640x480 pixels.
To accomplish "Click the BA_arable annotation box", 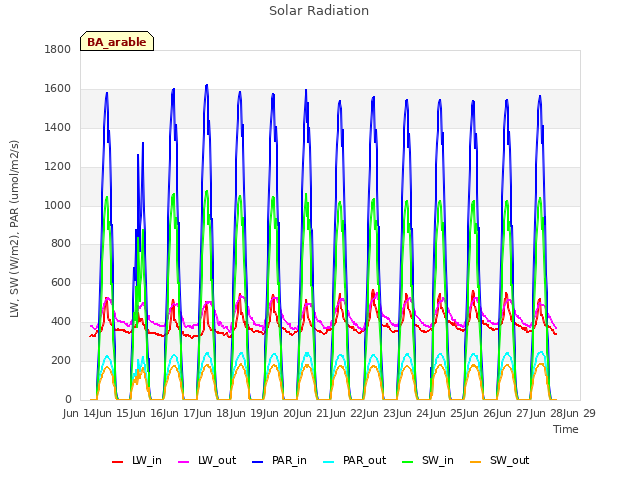I will [117, 41].
